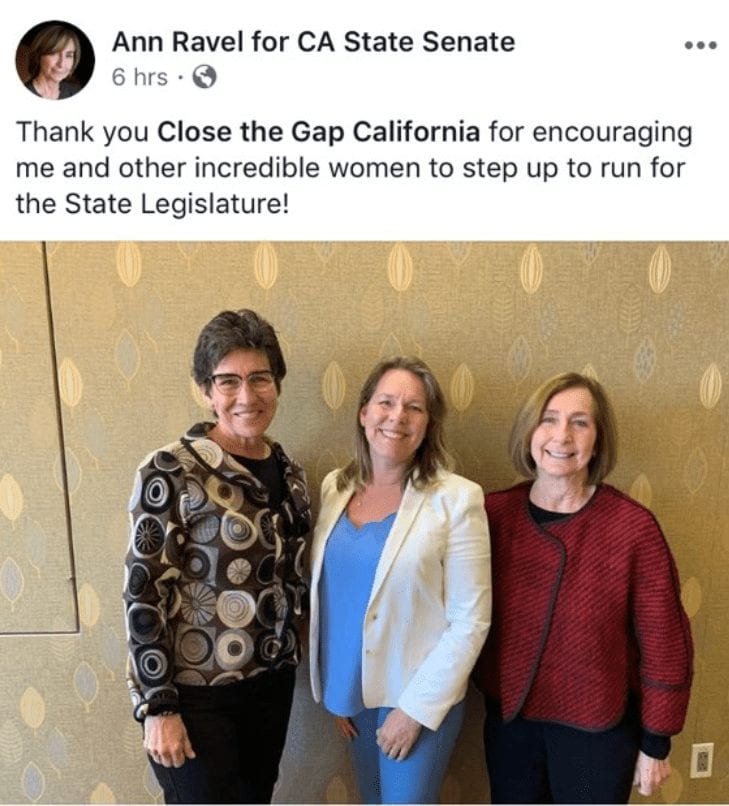This screenshot has width=729, height=806.
Task: Click the woman in the circle-patterned jacket
Action: [x=217, y=557]
